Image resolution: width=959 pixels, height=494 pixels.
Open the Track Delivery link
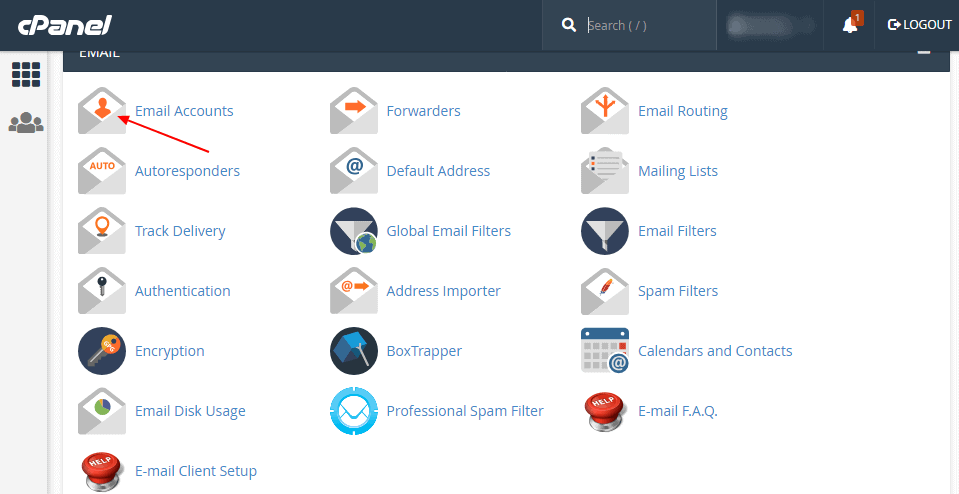[180, 230]
